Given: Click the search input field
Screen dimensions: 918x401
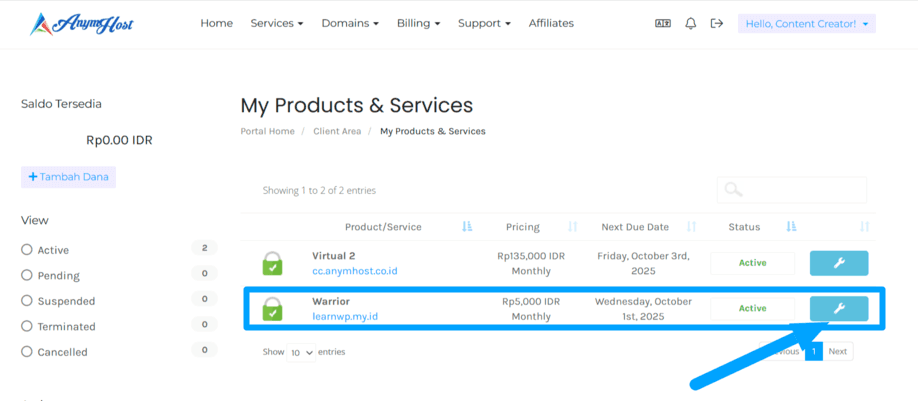Looking at the screenshot, I should click(792, 190).
